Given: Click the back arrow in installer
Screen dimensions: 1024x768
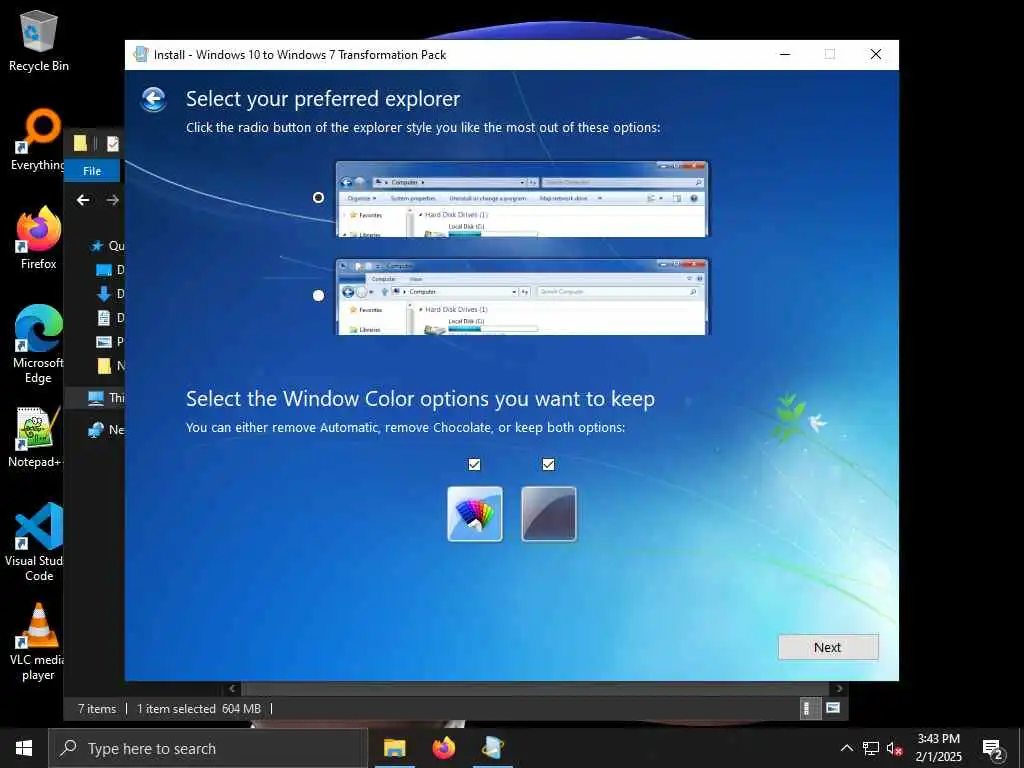Looking at the screenshot, I should [x=153, y=99].
